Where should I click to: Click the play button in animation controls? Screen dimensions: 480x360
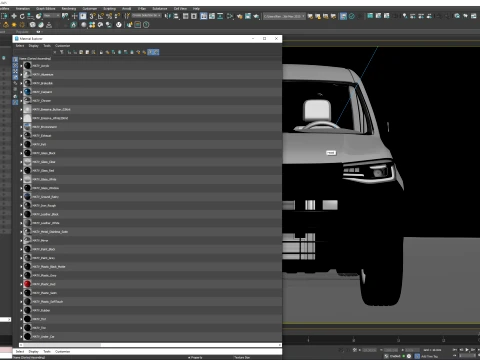click(x=467, y=350)
